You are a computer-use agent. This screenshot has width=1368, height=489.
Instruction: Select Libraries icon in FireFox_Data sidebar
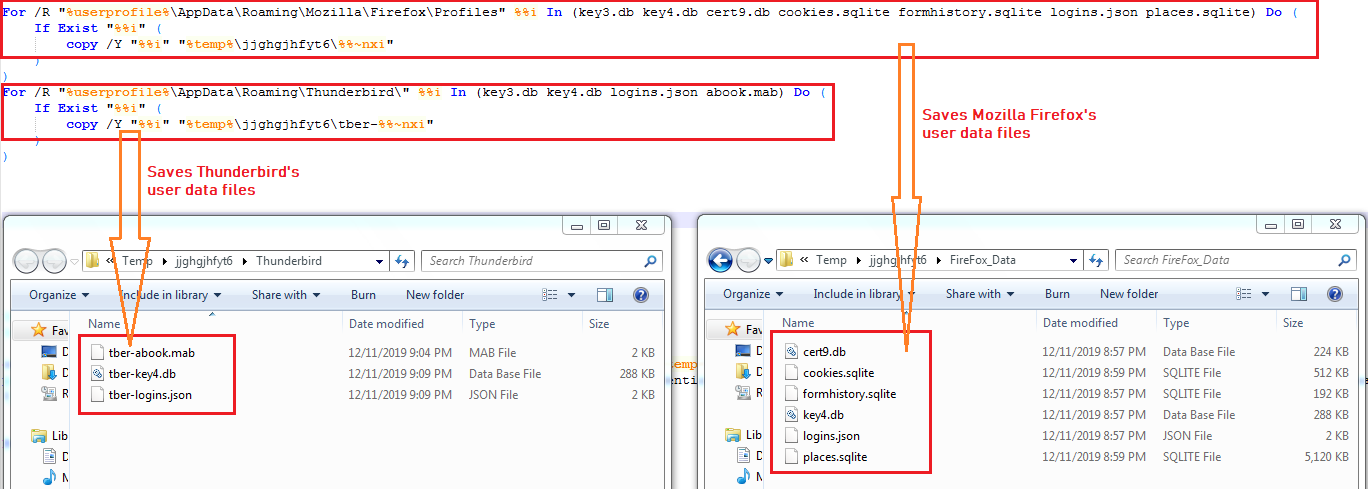click(x=733, y=436)
